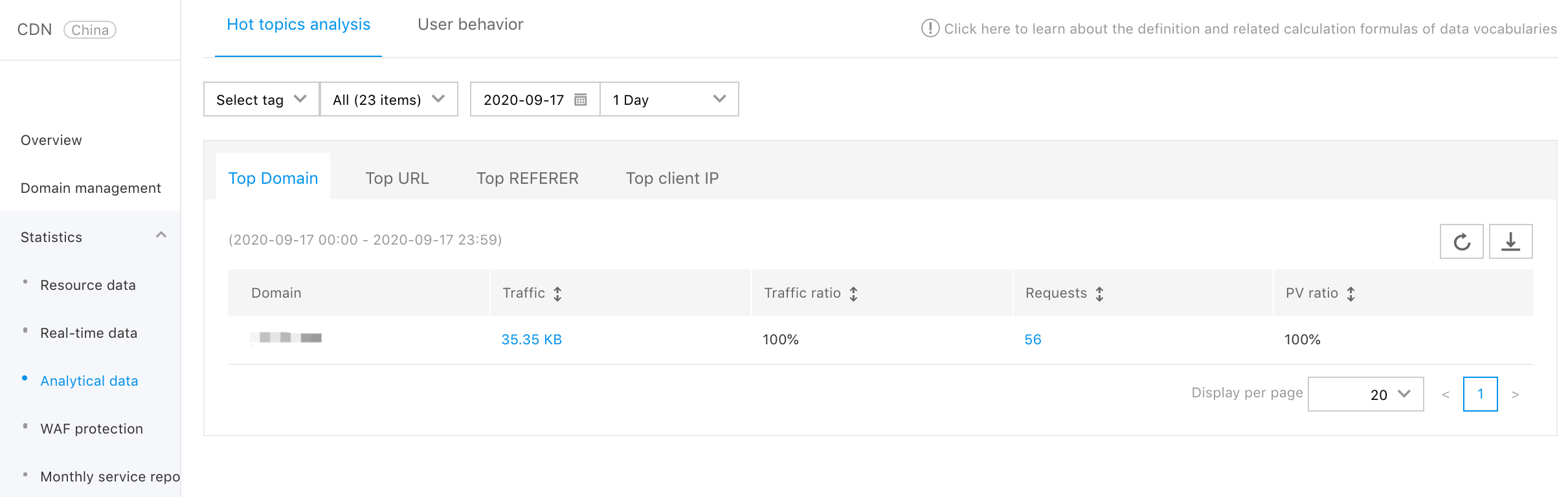Image resolution: width=1568 pixels, height=497 pixels.
Task: Click the blurred domain name cell
Action: tap(286, 338)
